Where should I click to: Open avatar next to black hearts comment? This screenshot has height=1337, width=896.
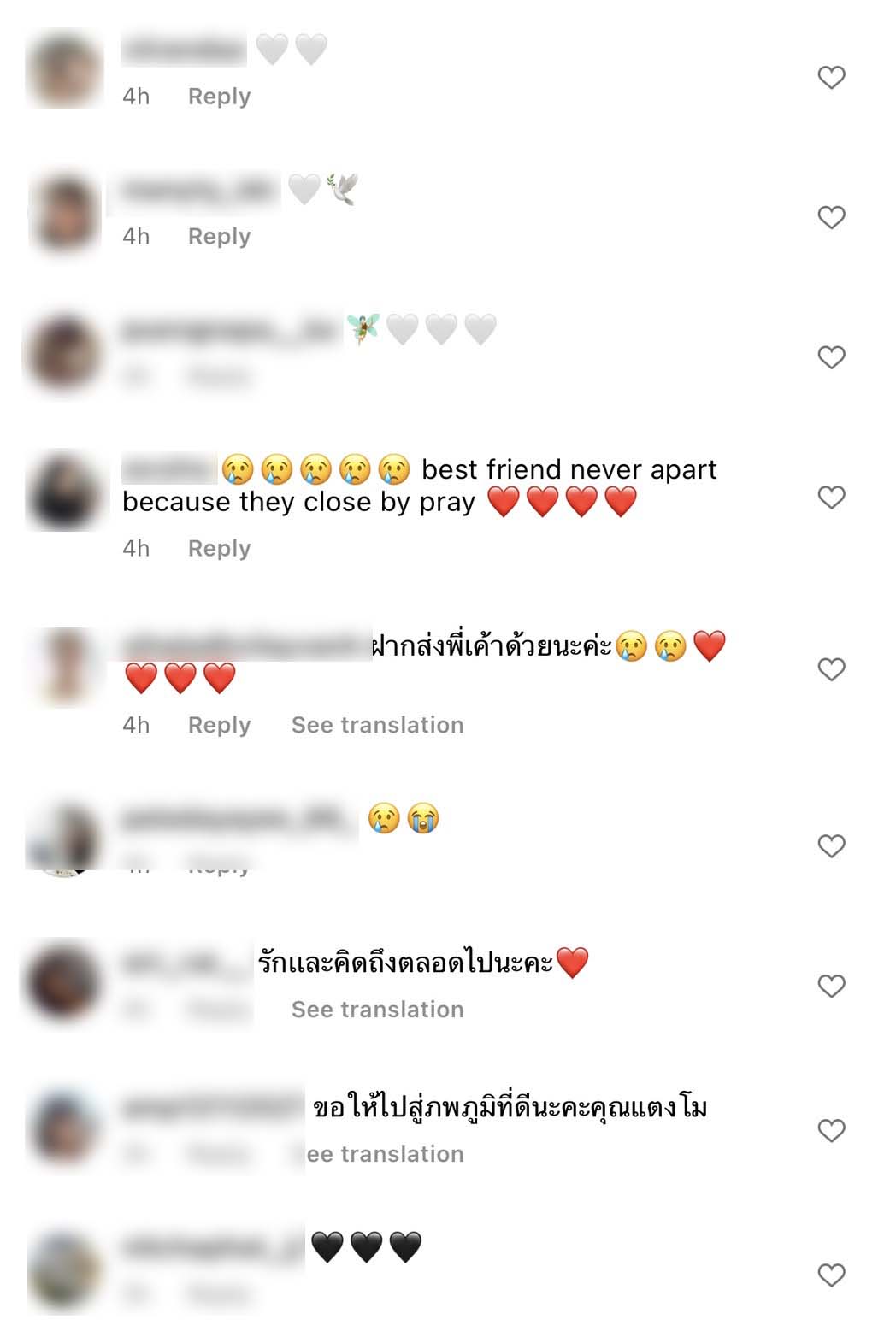coord(65,1271)
